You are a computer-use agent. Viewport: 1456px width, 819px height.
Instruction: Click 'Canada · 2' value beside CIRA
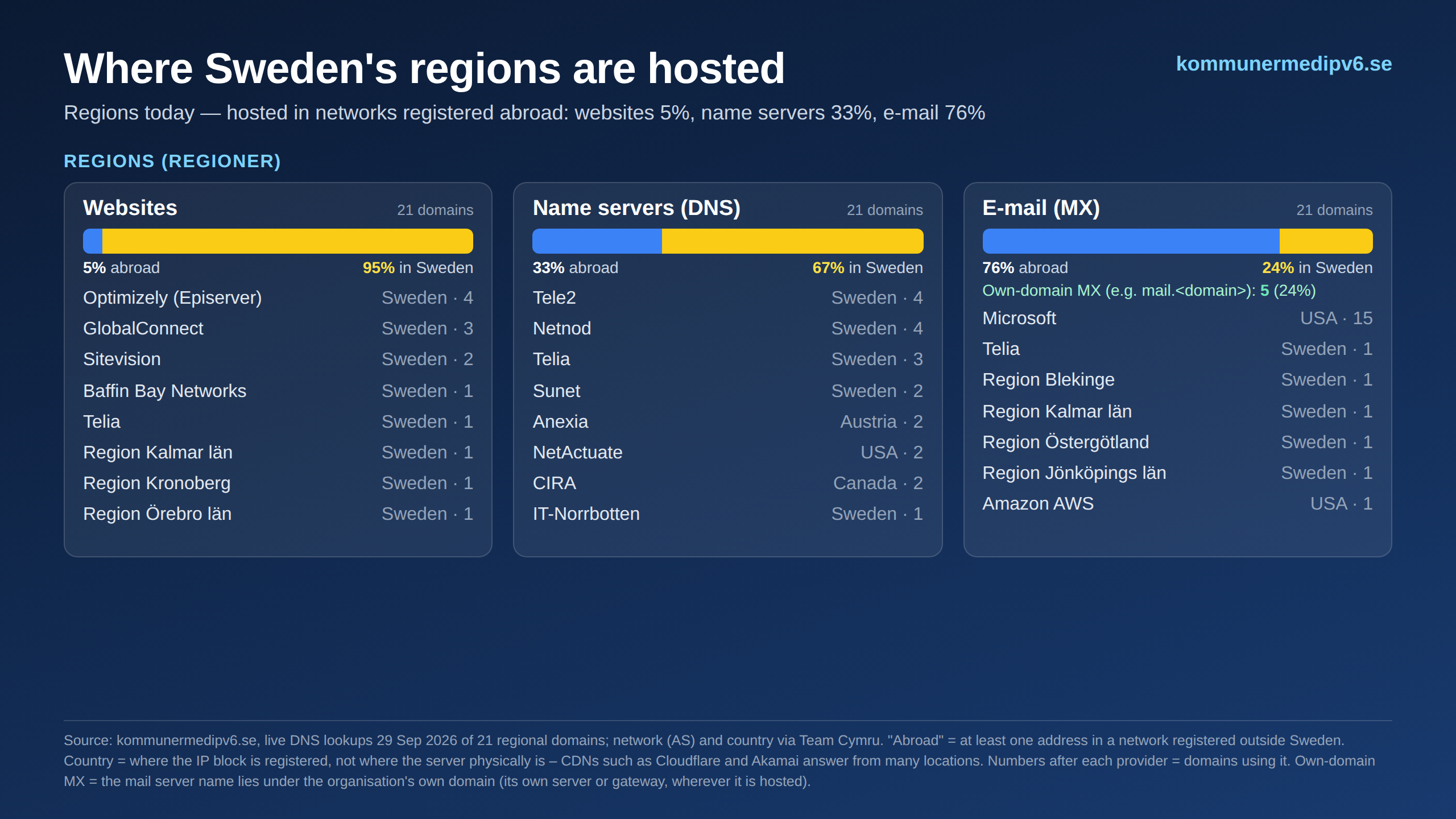point(878,483)
